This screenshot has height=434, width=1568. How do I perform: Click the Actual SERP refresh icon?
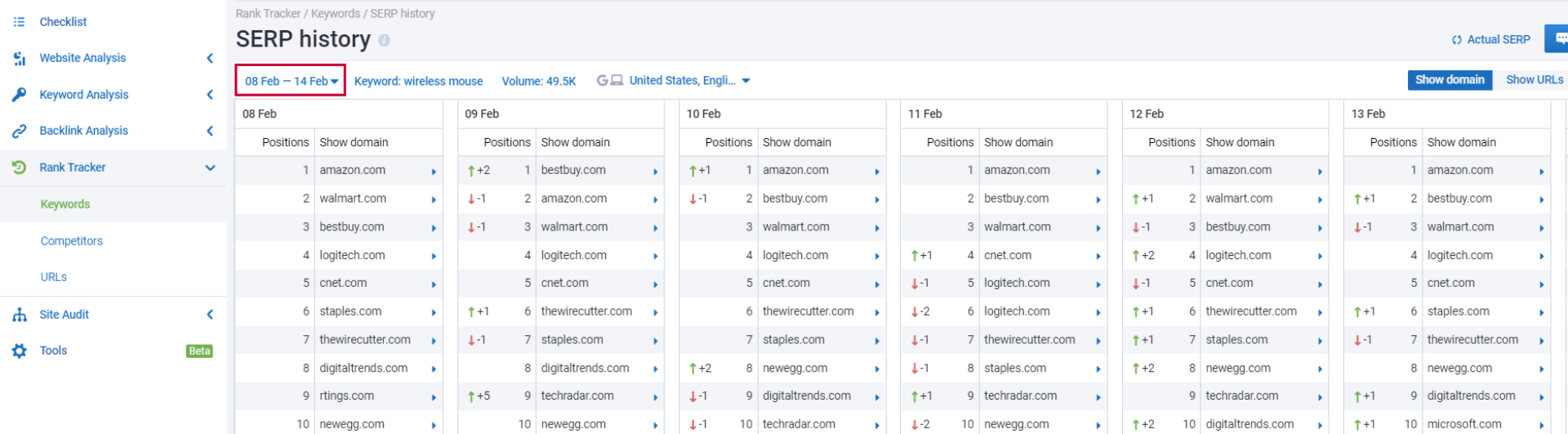1456,40
